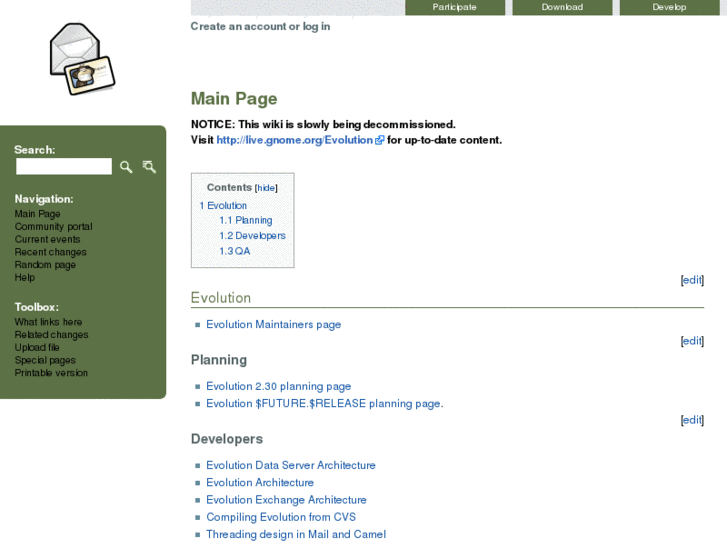Click the Developers section heading
Screen dimensions: 727x545
pyautogui.click(x=227, y=439)
